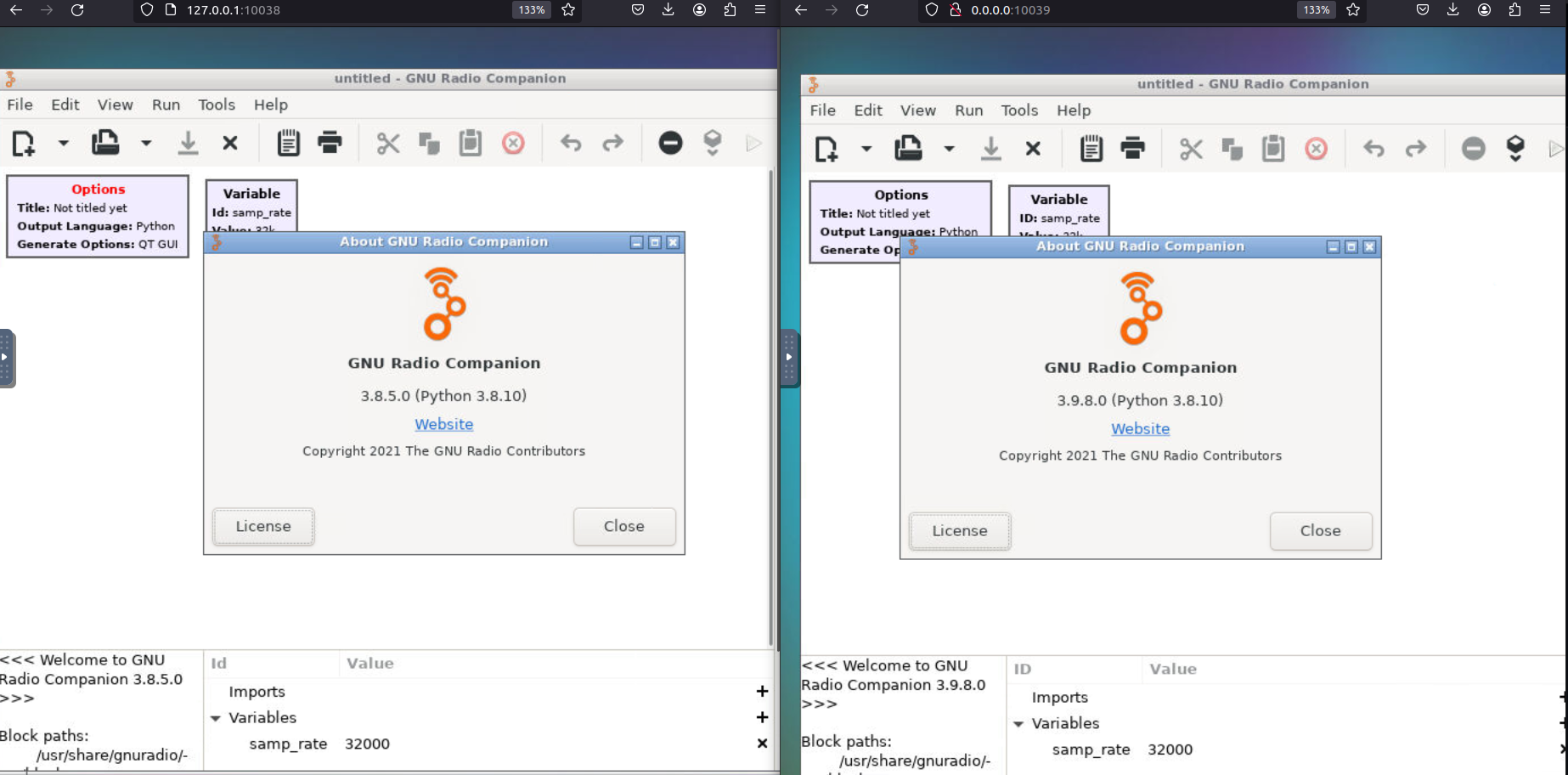1568x775 pixels.
Task: Expand recent files dropdown arrow in right window
Action: coord(949,149)
